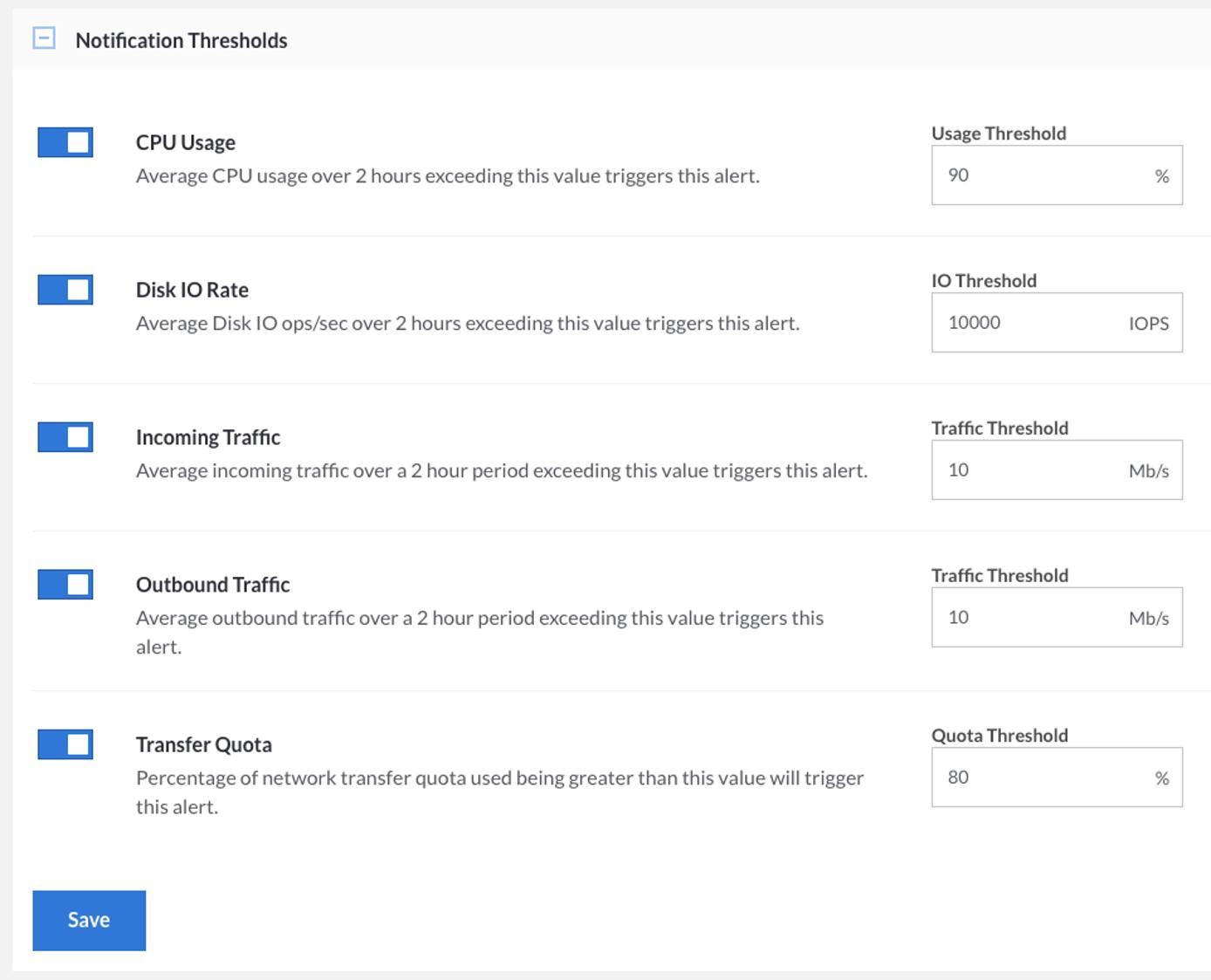Select the Incoming Traffic section title
The height and width of the screenshot is (980, 1211).
(206, 437)
